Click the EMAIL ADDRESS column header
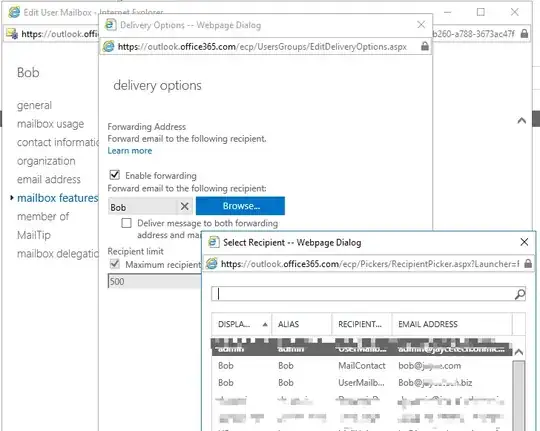 (452, 324)
